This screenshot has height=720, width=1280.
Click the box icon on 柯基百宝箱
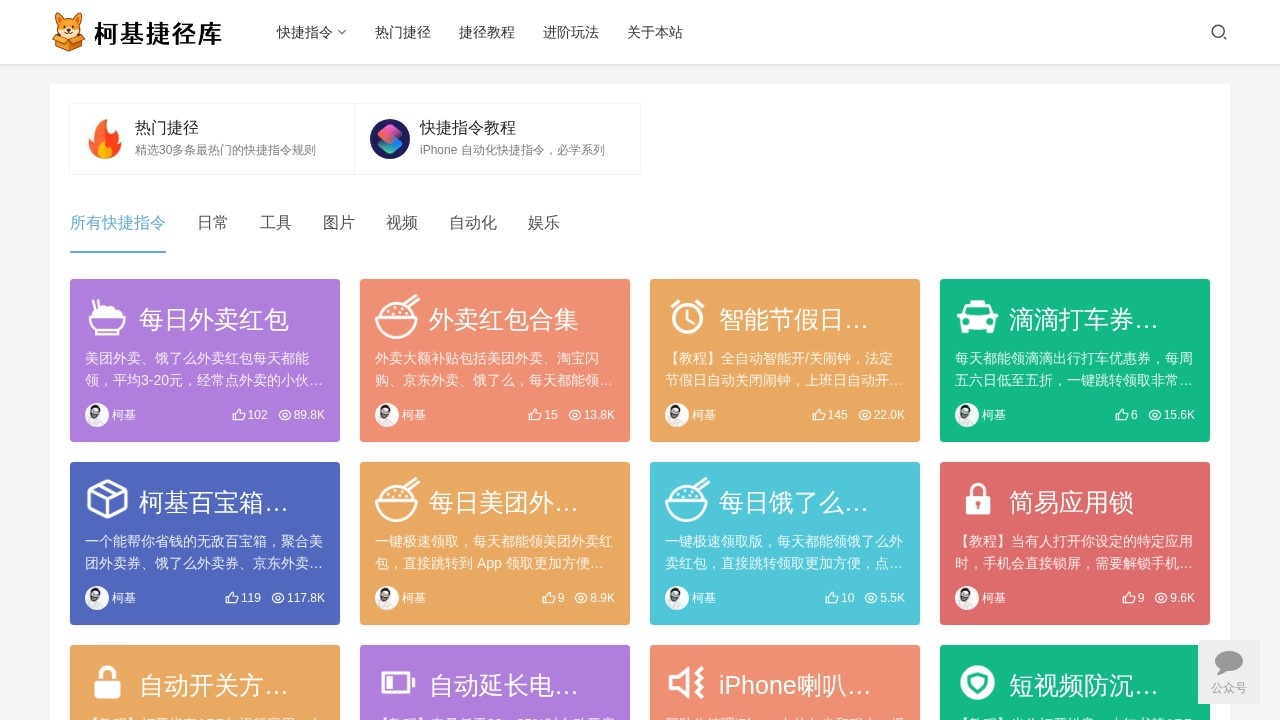tap(107, 500)
